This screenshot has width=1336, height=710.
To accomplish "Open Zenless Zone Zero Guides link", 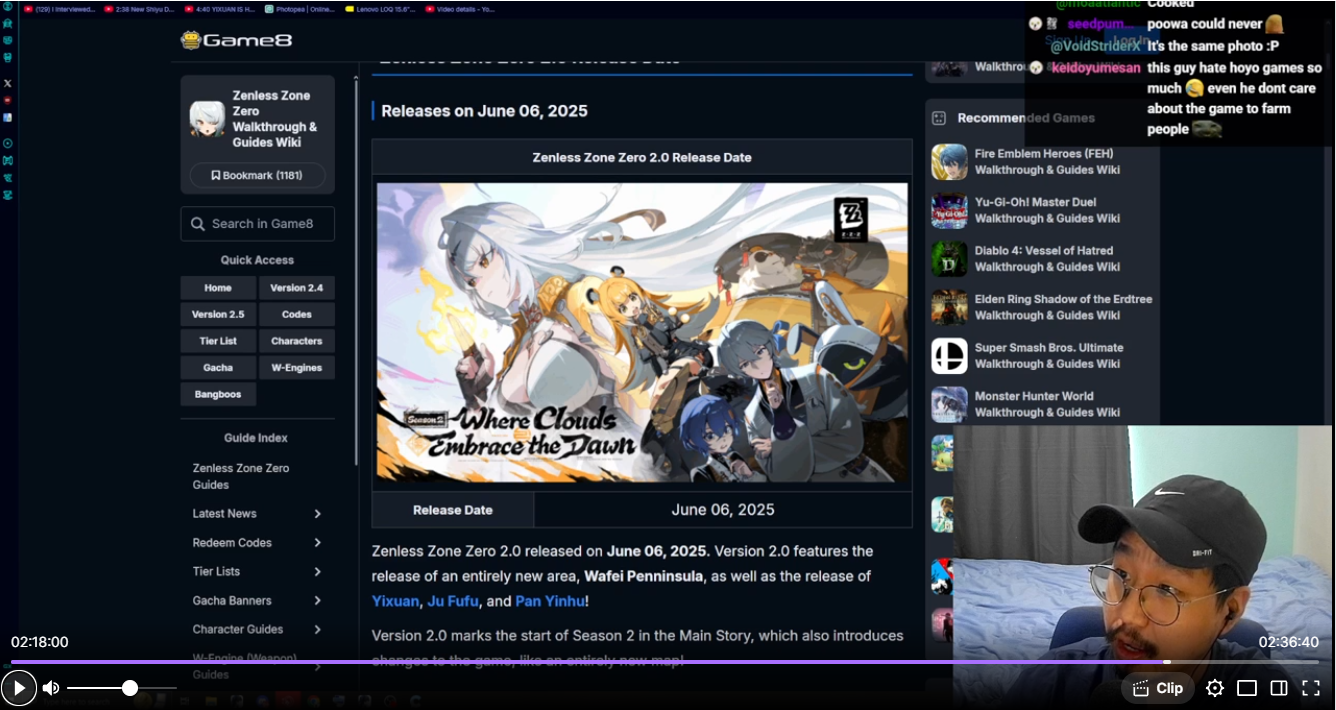I will click(x=241, y=476).
